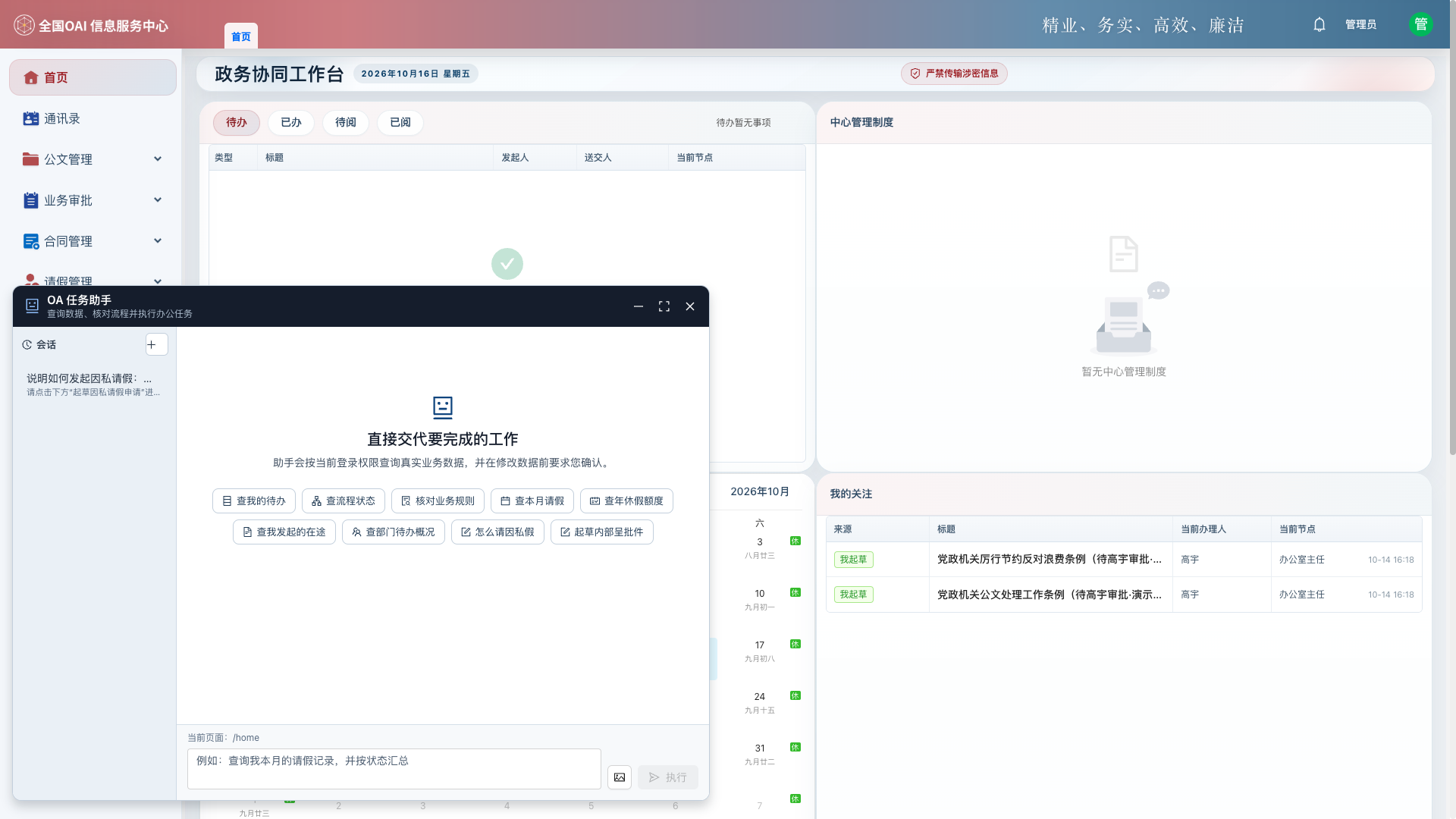This screenshot has width=1456, height=819.
Task: Click the 公文管理 folder icon
Action: 30,159
